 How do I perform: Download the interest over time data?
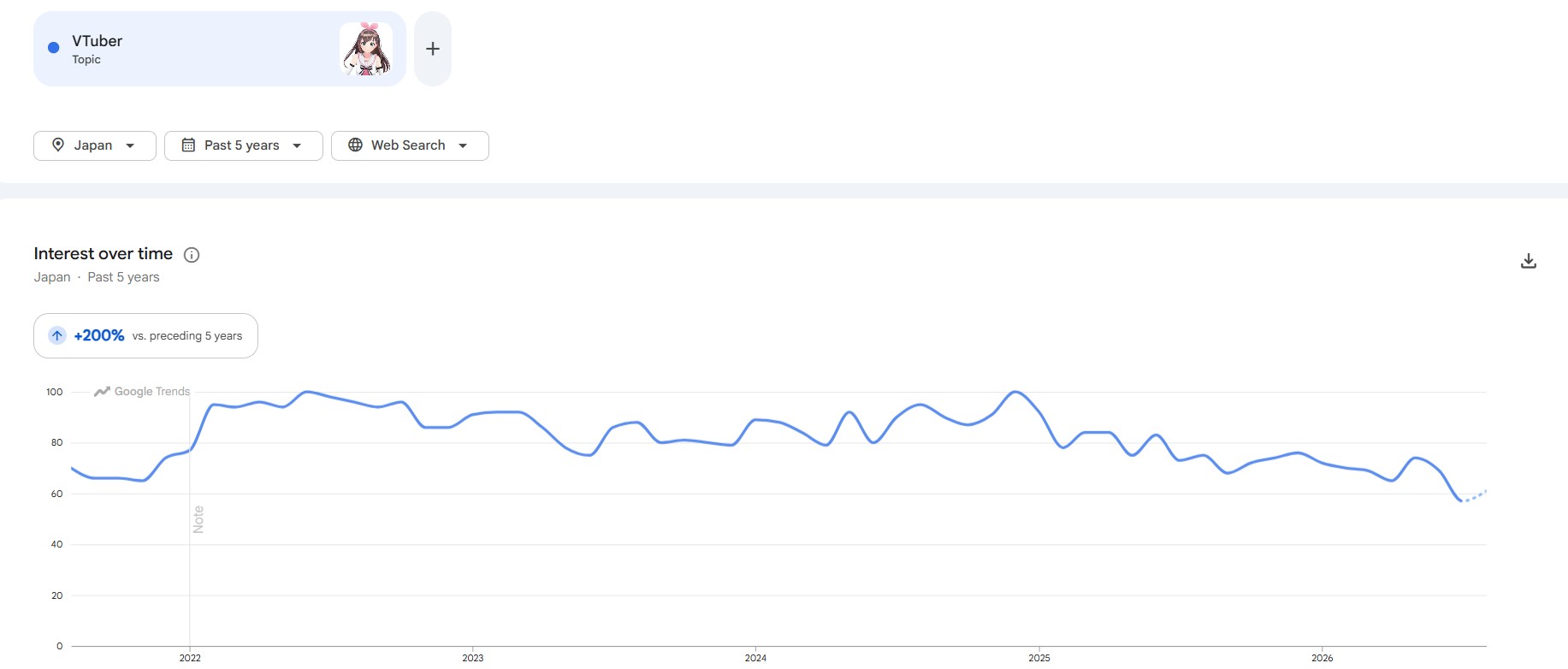click(1529, 261)
